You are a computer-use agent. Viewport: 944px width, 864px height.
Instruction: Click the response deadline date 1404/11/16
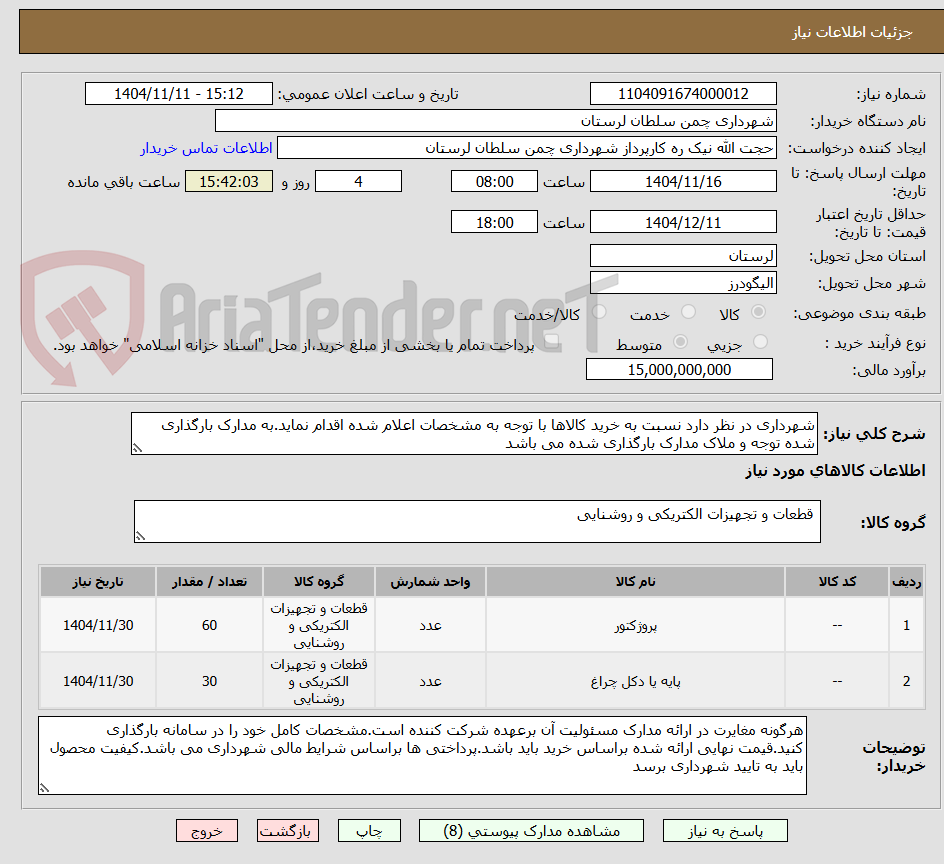(683, 181)
